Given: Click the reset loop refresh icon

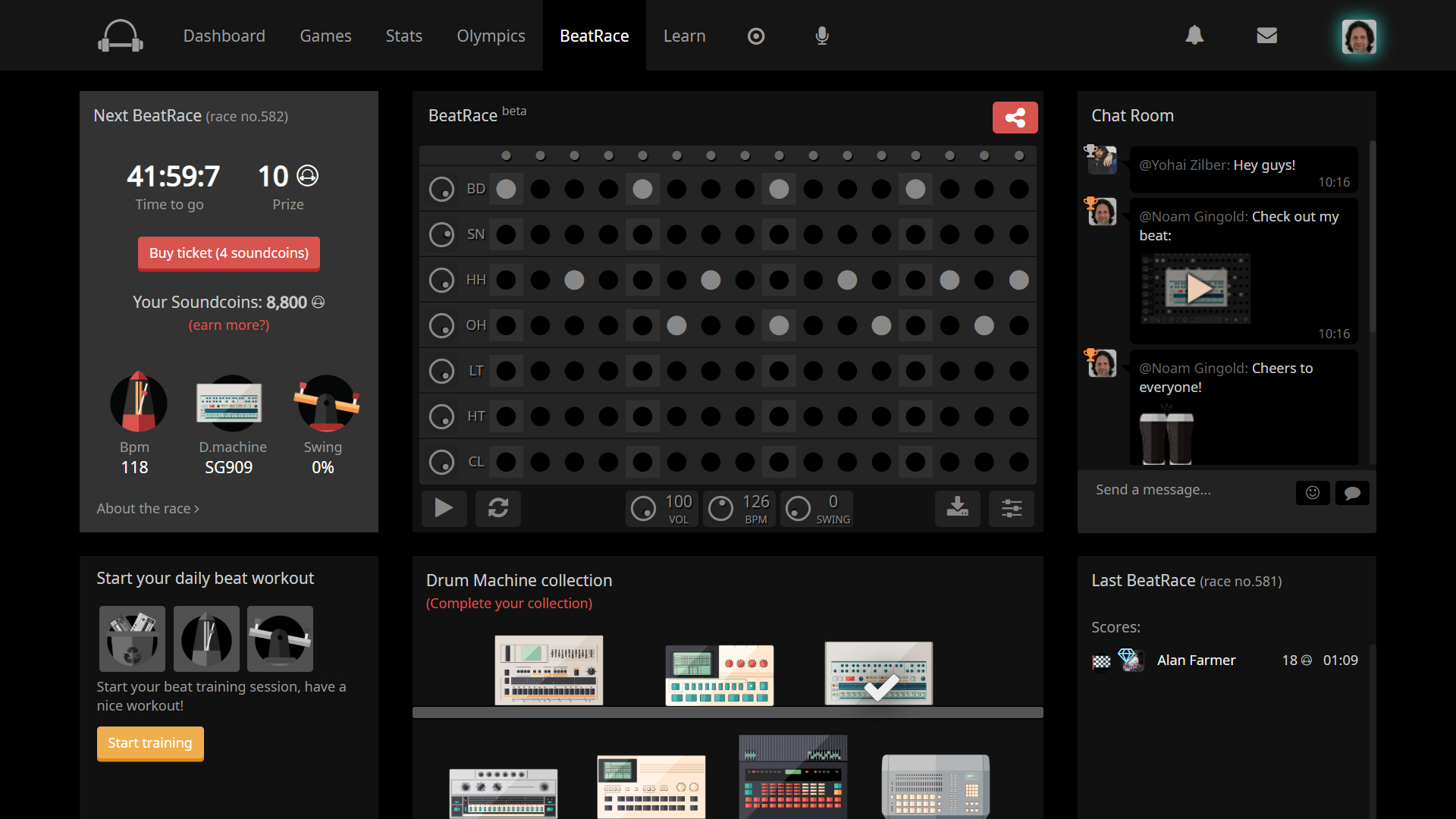Looking at the screenshot, I should 498,507.
